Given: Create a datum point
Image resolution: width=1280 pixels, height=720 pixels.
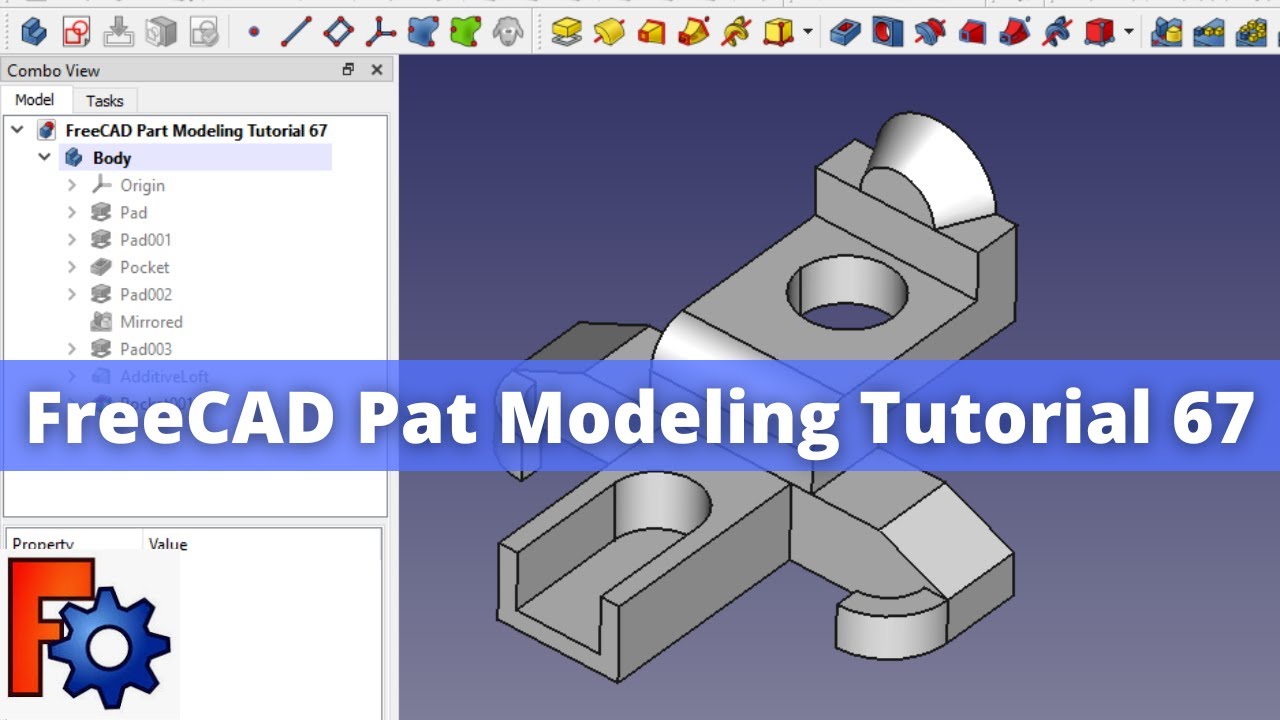Looking at the screenshot, I should click(254, 32).
